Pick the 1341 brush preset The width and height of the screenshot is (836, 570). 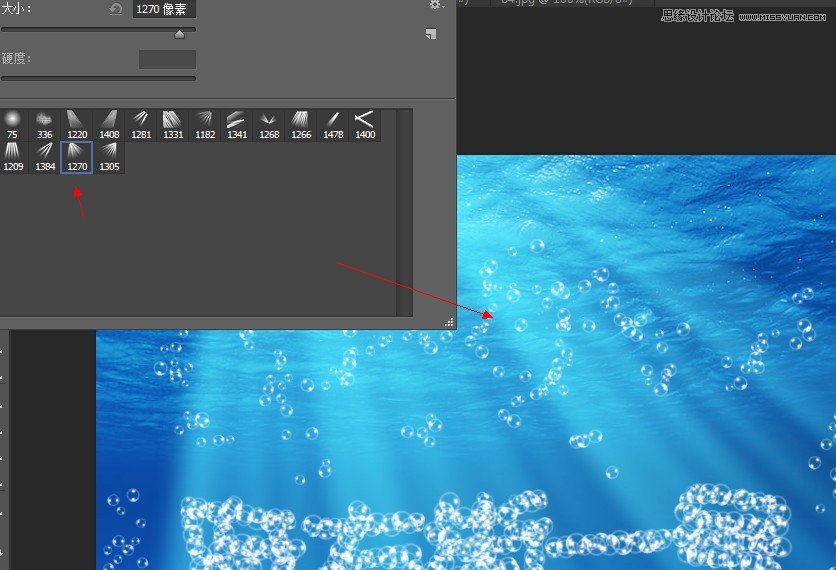(237, 124)
